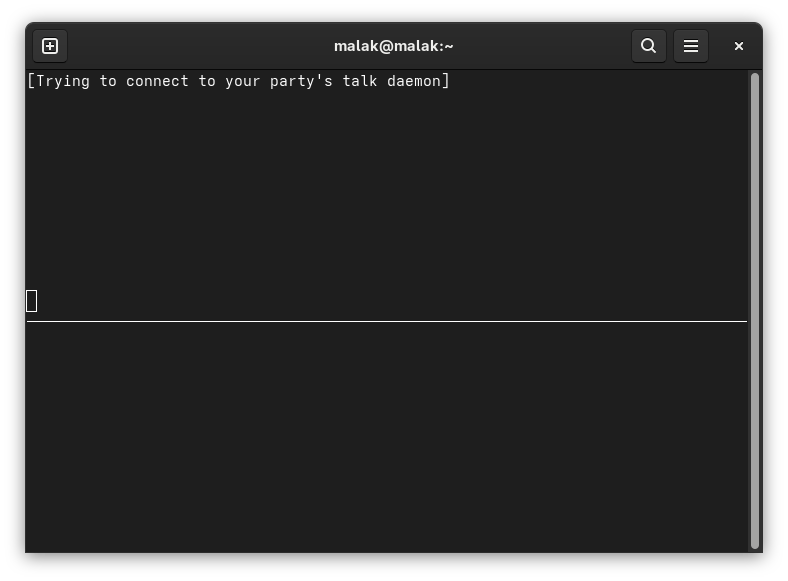Click the word "to" after "Trying"
Viewport: 788px width, 581px height.
coord(108,81)
